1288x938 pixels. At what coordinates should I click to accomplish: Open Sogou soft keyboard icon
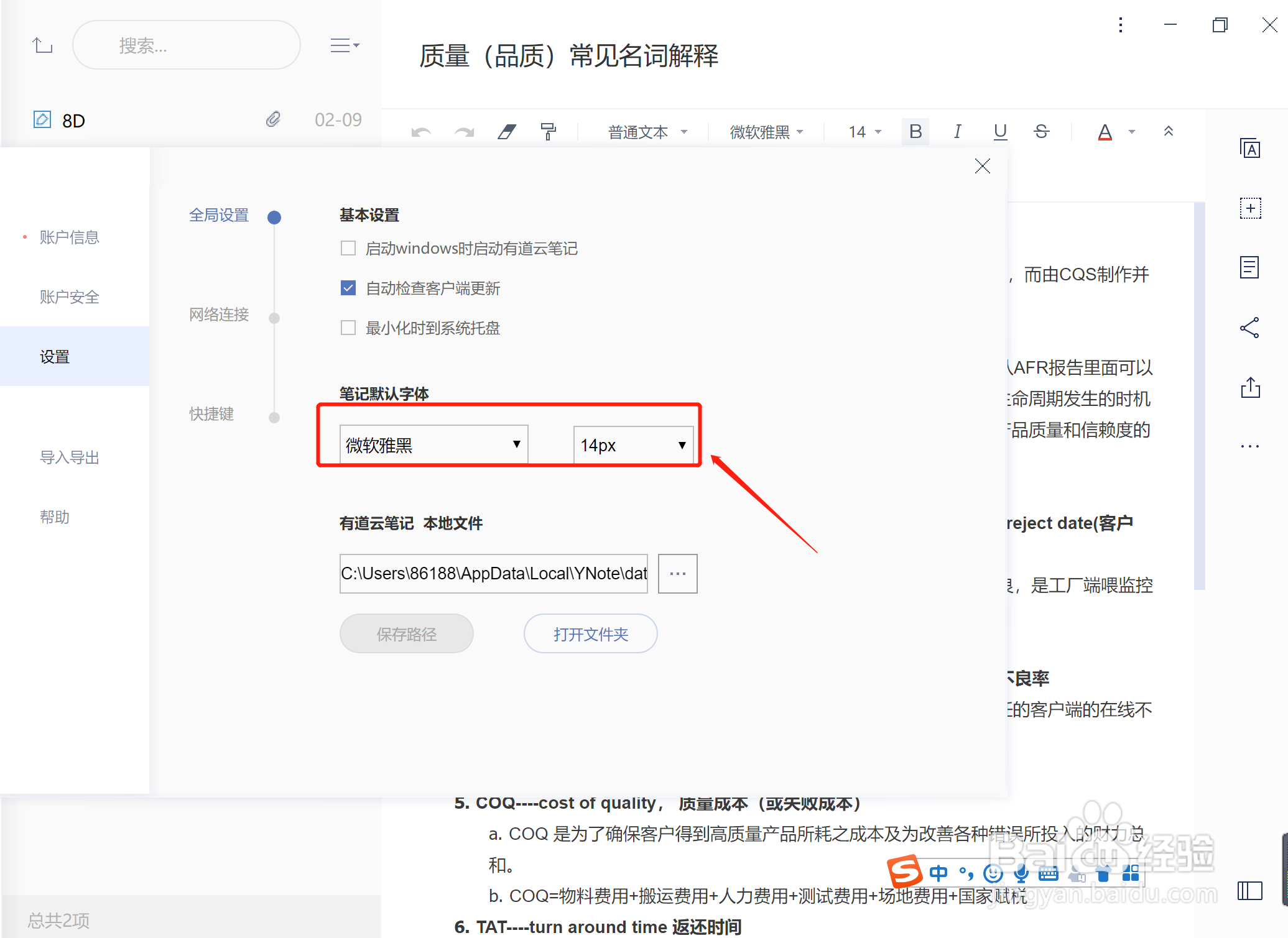[x=1048, y=873]
